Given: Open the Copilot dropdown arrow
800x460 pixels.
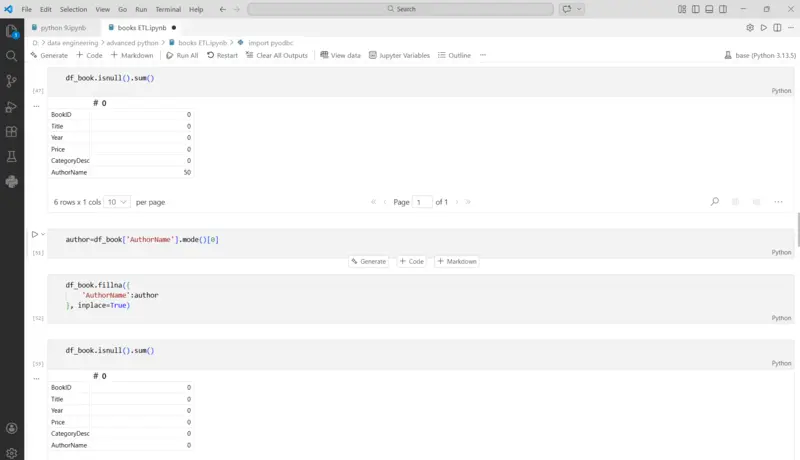Looking at the screenshot, I should [579, 9].
